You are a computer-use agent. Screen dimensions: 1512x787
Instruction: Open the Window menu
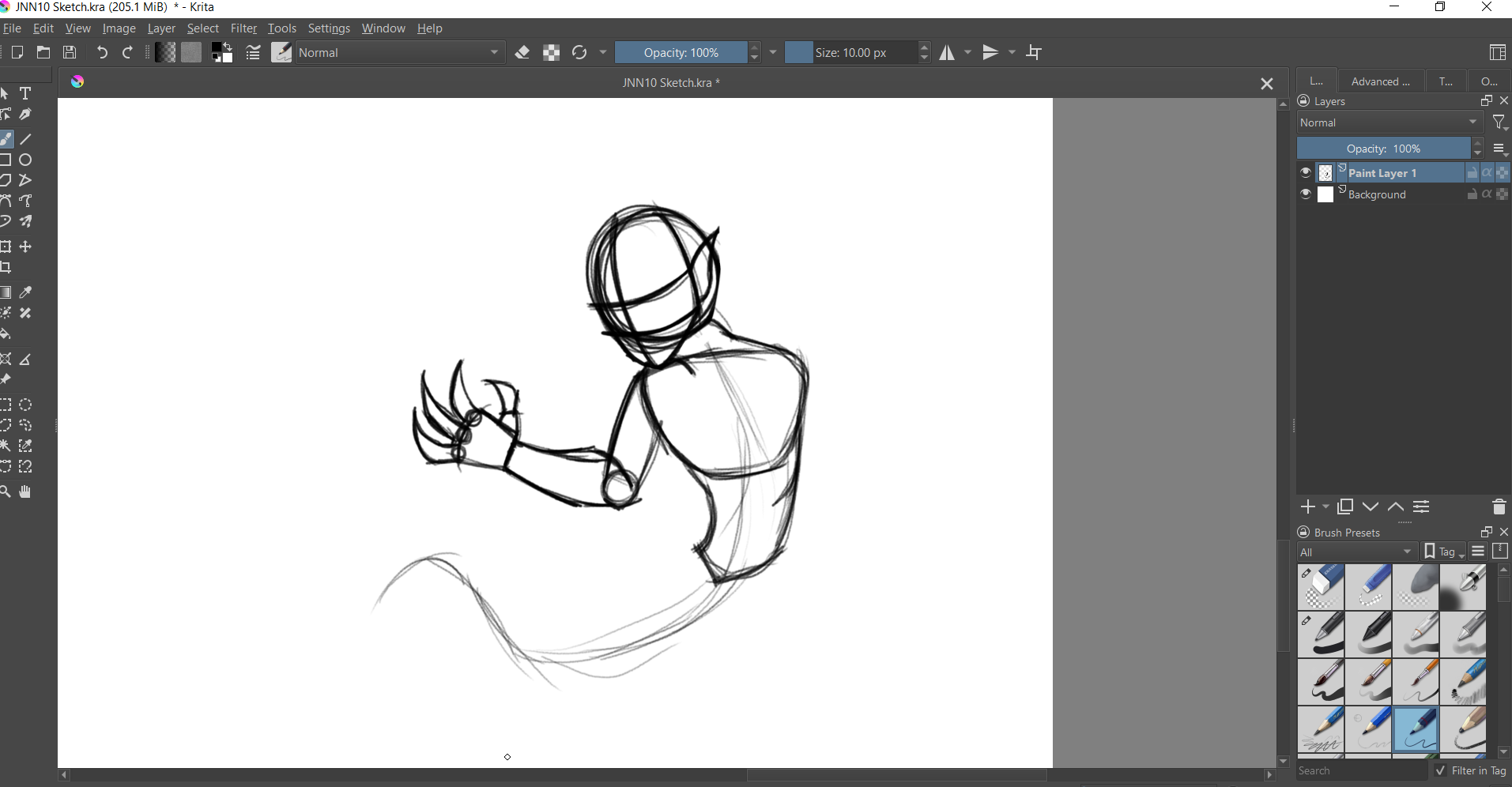[x=383, y=28]
